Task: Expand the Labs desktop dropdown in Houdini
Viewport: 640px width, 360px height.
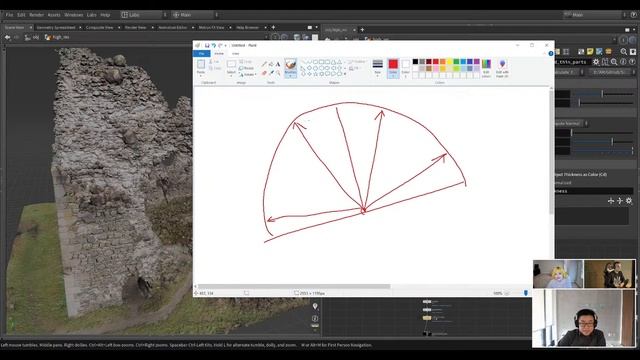Action: tap(165, 15)
